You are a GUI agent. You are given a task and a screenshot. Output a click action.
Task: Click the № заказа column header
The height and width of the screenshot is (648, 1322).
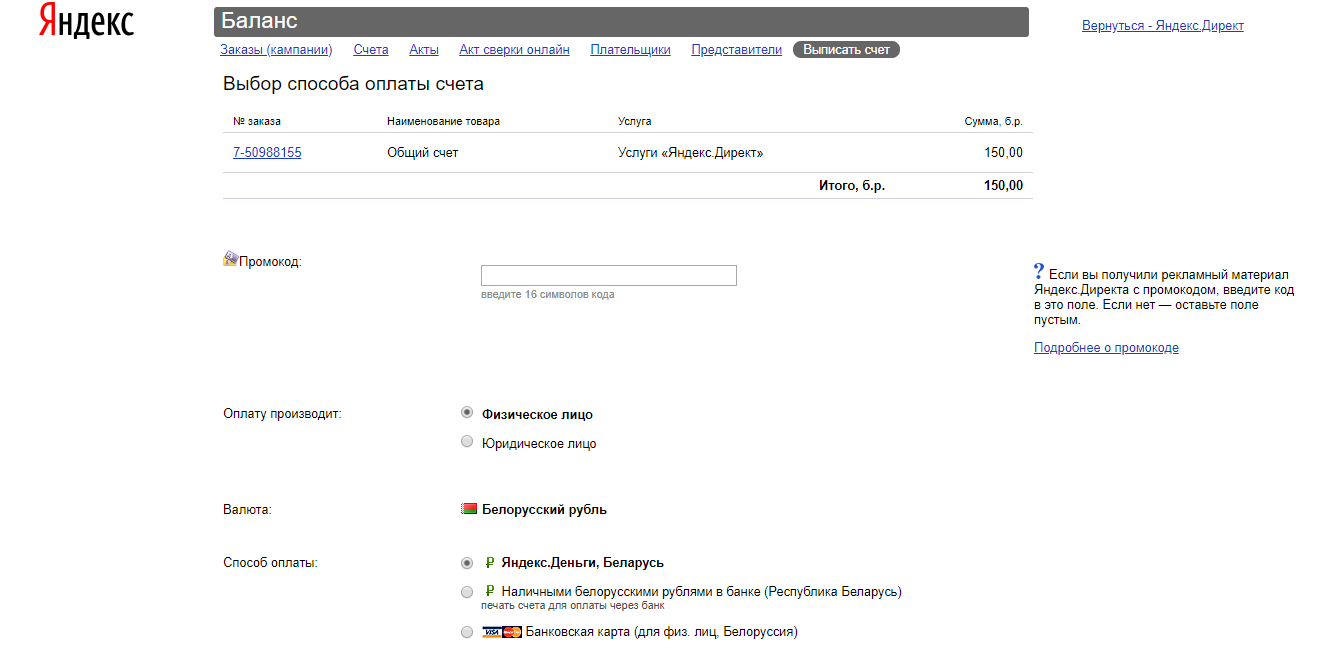(x=257, y=121)
